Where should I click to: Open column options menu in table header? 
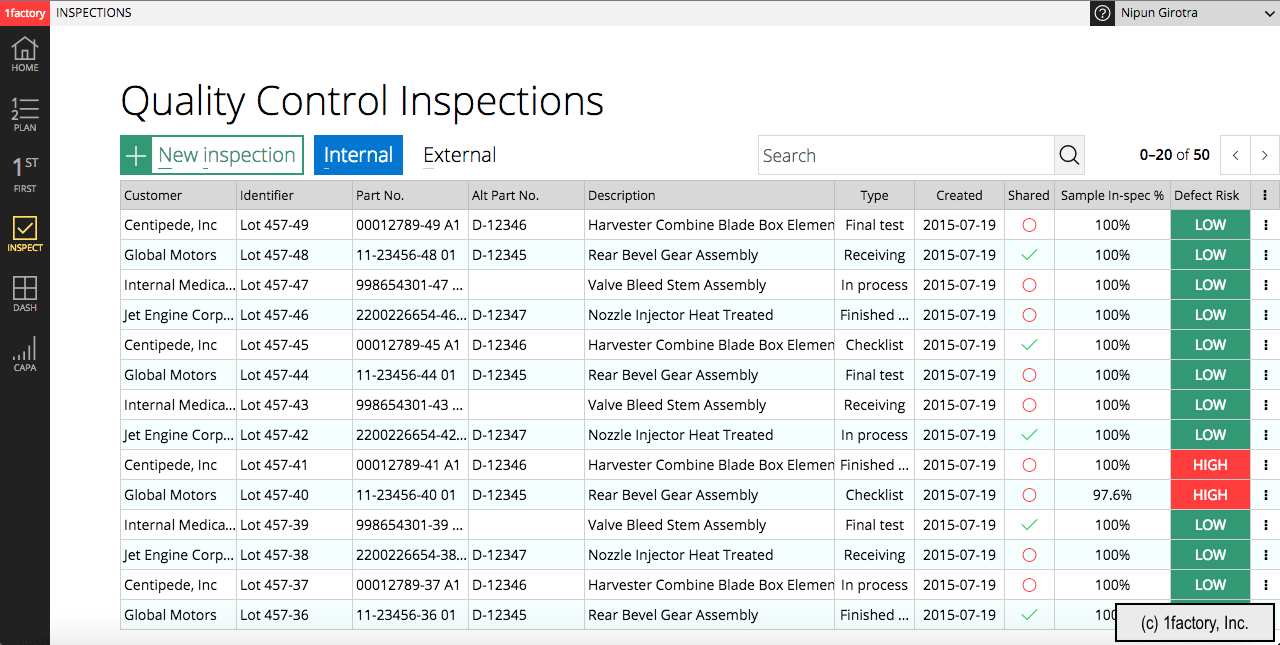[1265, 195]
